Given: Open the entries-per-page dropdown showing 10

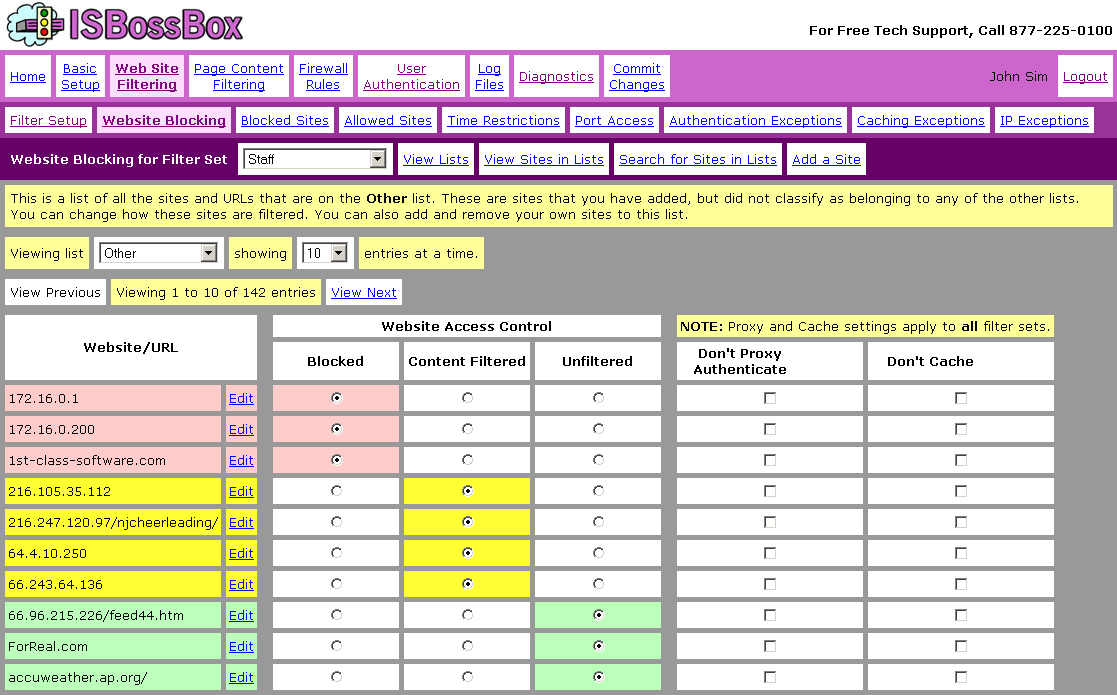Looking at the screenshot, I should tap(338, 254).
